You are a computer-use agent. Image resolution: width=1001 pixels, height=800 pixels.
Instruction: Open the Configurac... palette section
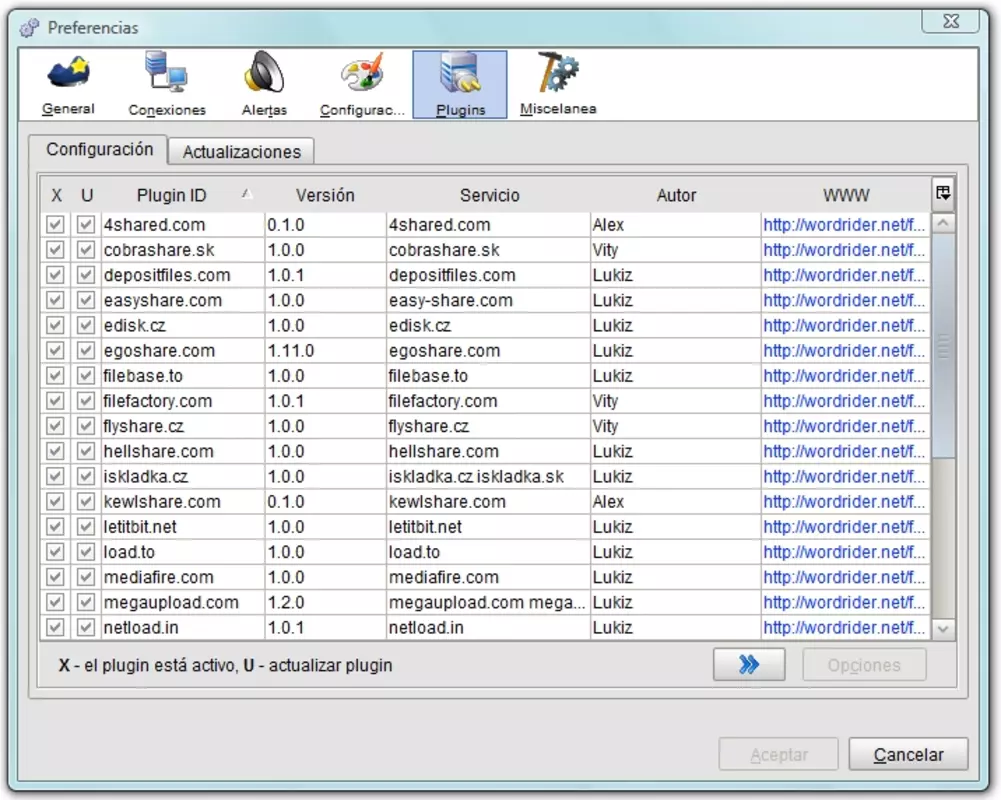362,85
